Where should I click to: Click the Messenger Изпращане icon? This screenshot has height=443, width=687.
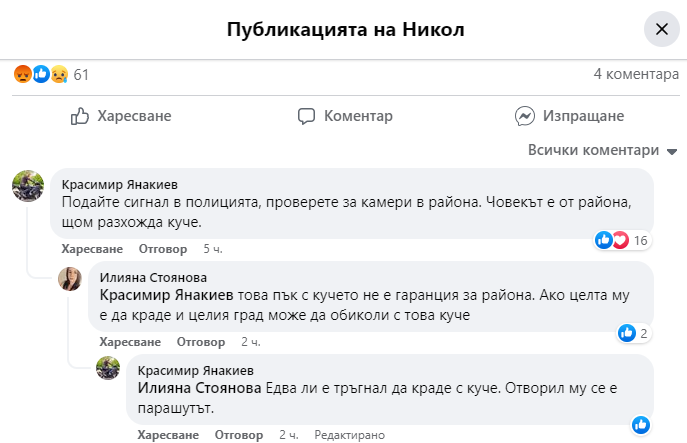pyautogui.click(x=524, y=117)
